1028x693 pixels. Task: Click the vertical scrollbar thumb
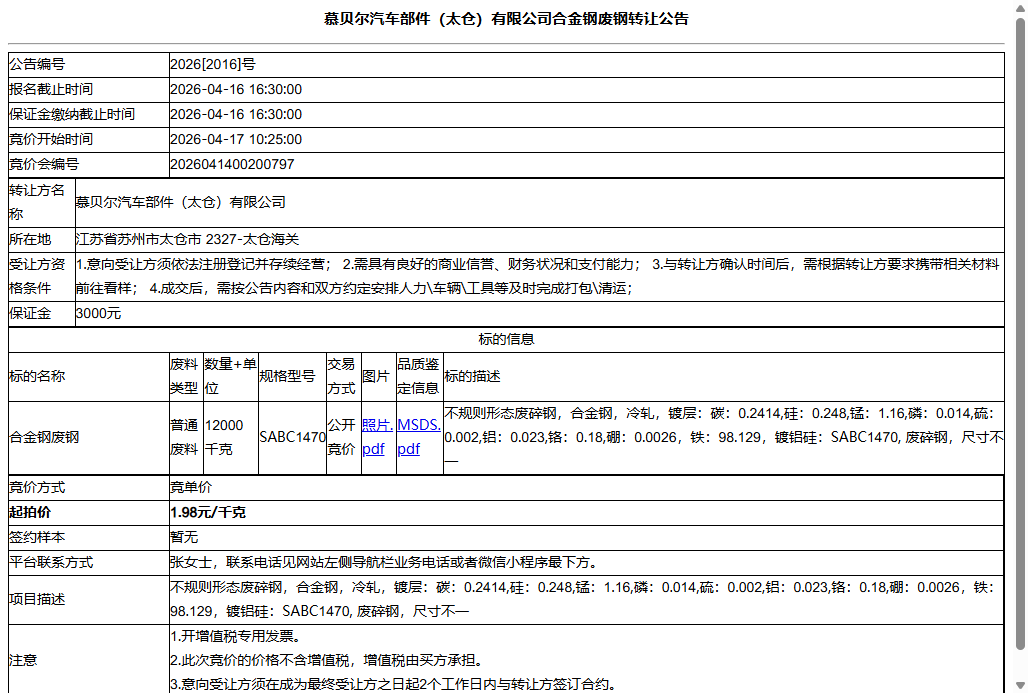coord(1020,333)
